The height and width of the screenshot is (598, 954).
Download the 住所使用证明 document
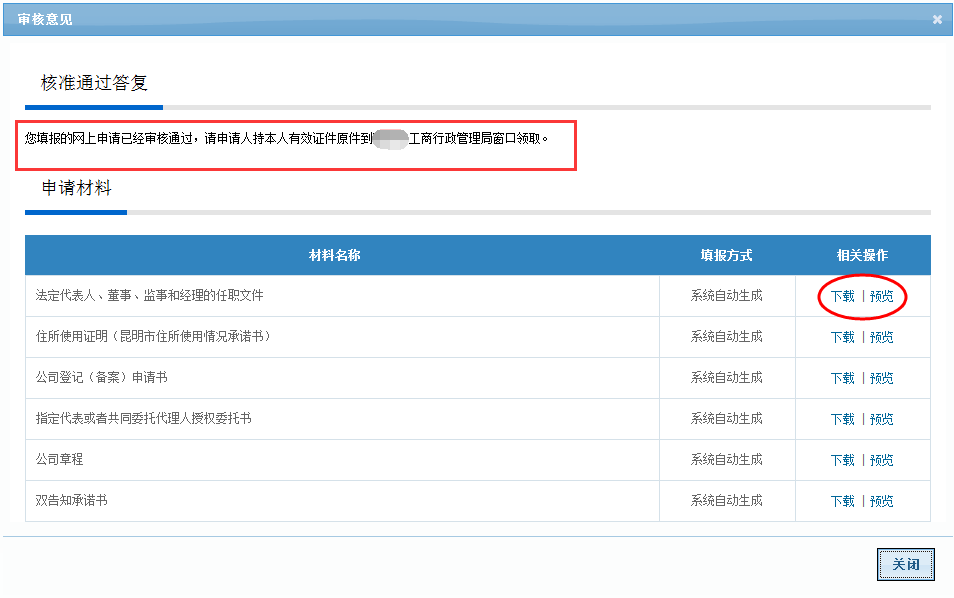[x=843, y=337]
